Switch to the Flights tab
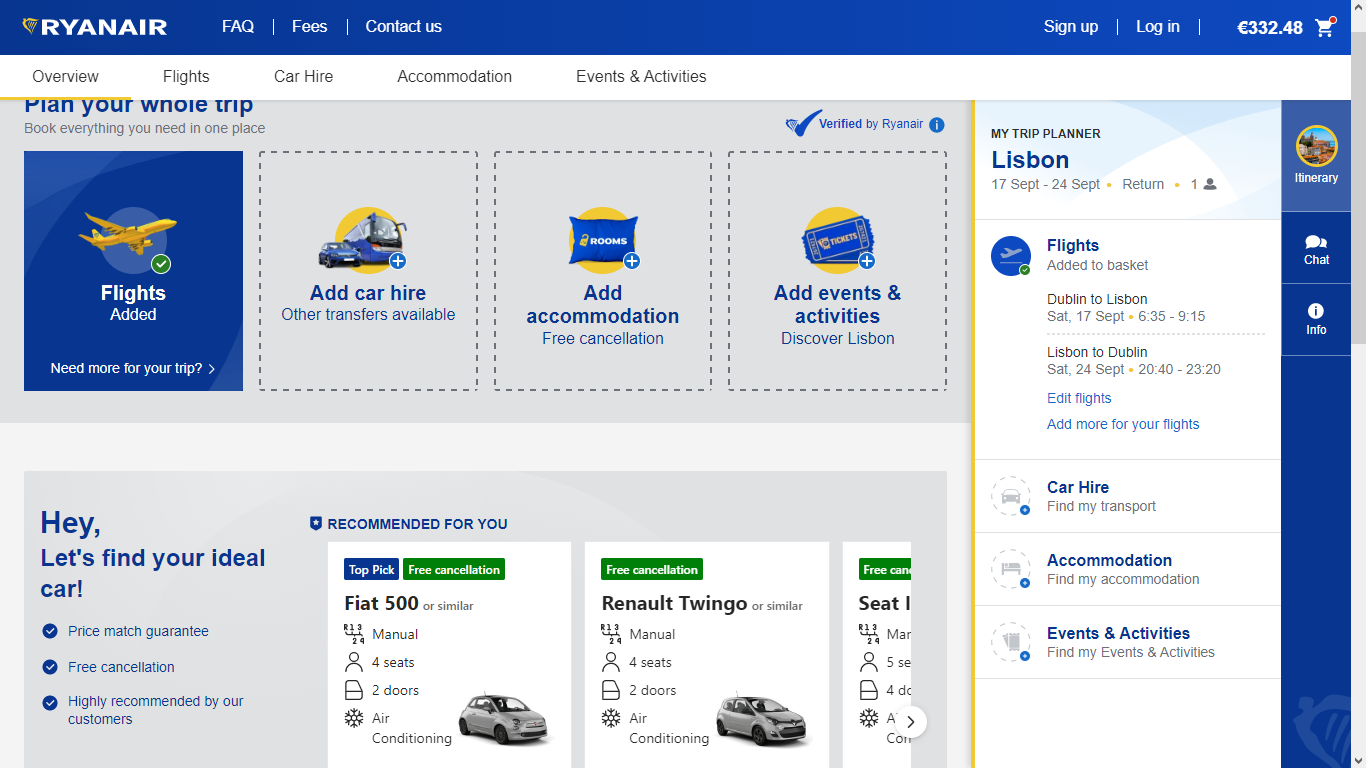 point(186,77)
